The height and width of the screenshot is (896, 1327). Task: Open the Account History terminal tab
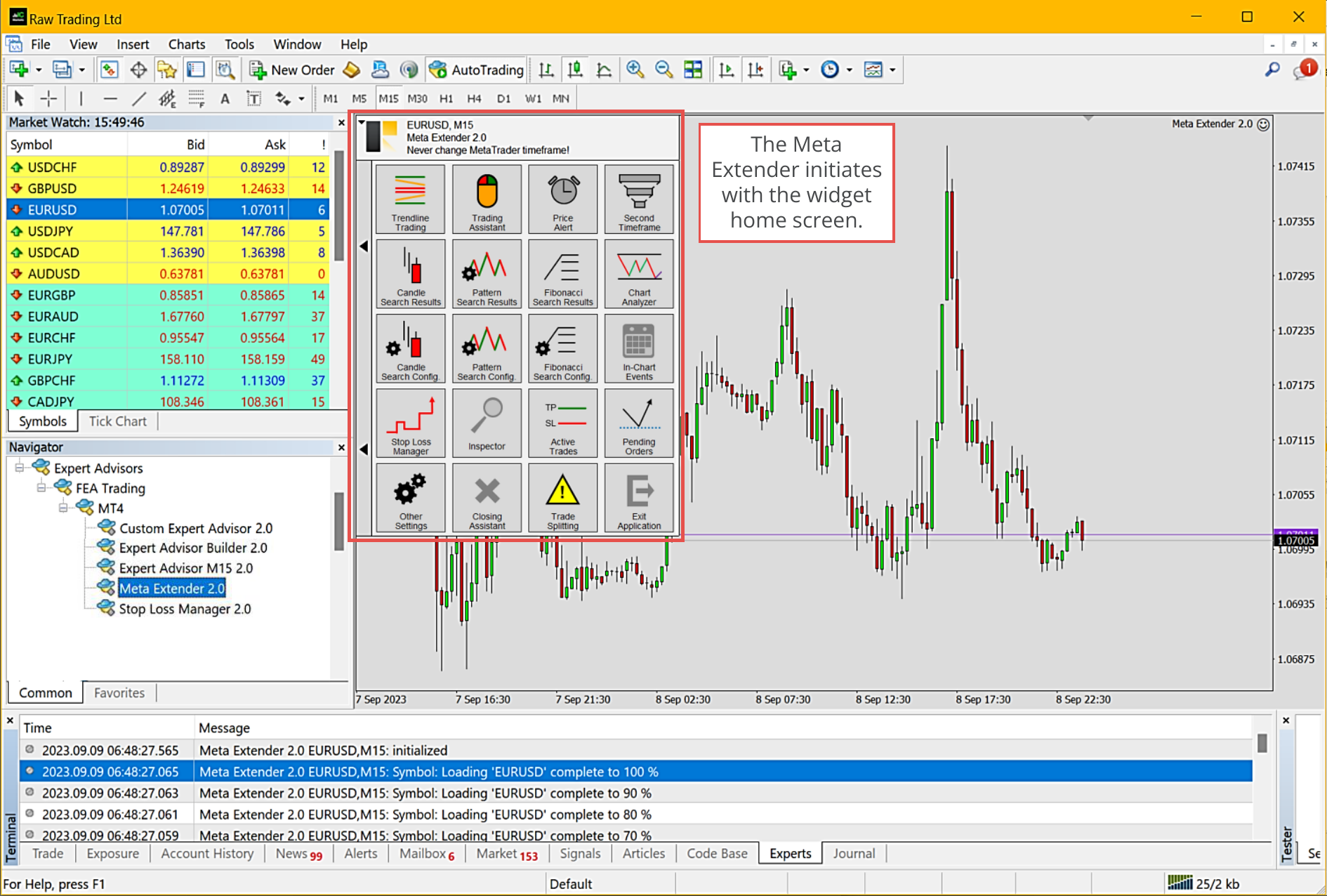coord(207,853)
